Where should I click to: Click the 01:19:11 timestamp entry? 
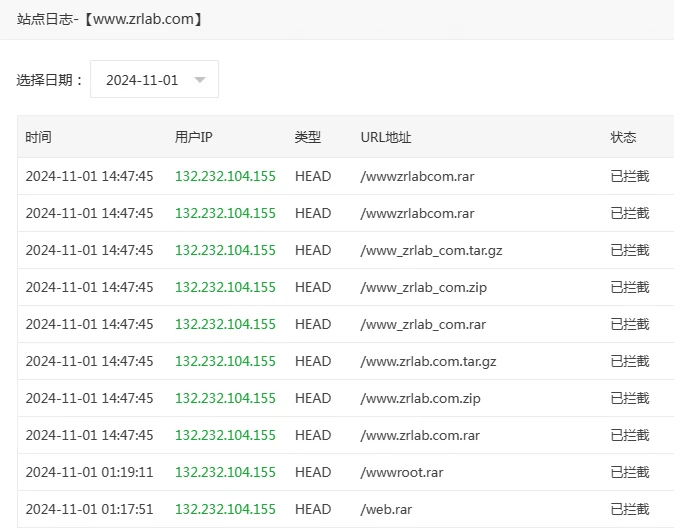[89, 472]
